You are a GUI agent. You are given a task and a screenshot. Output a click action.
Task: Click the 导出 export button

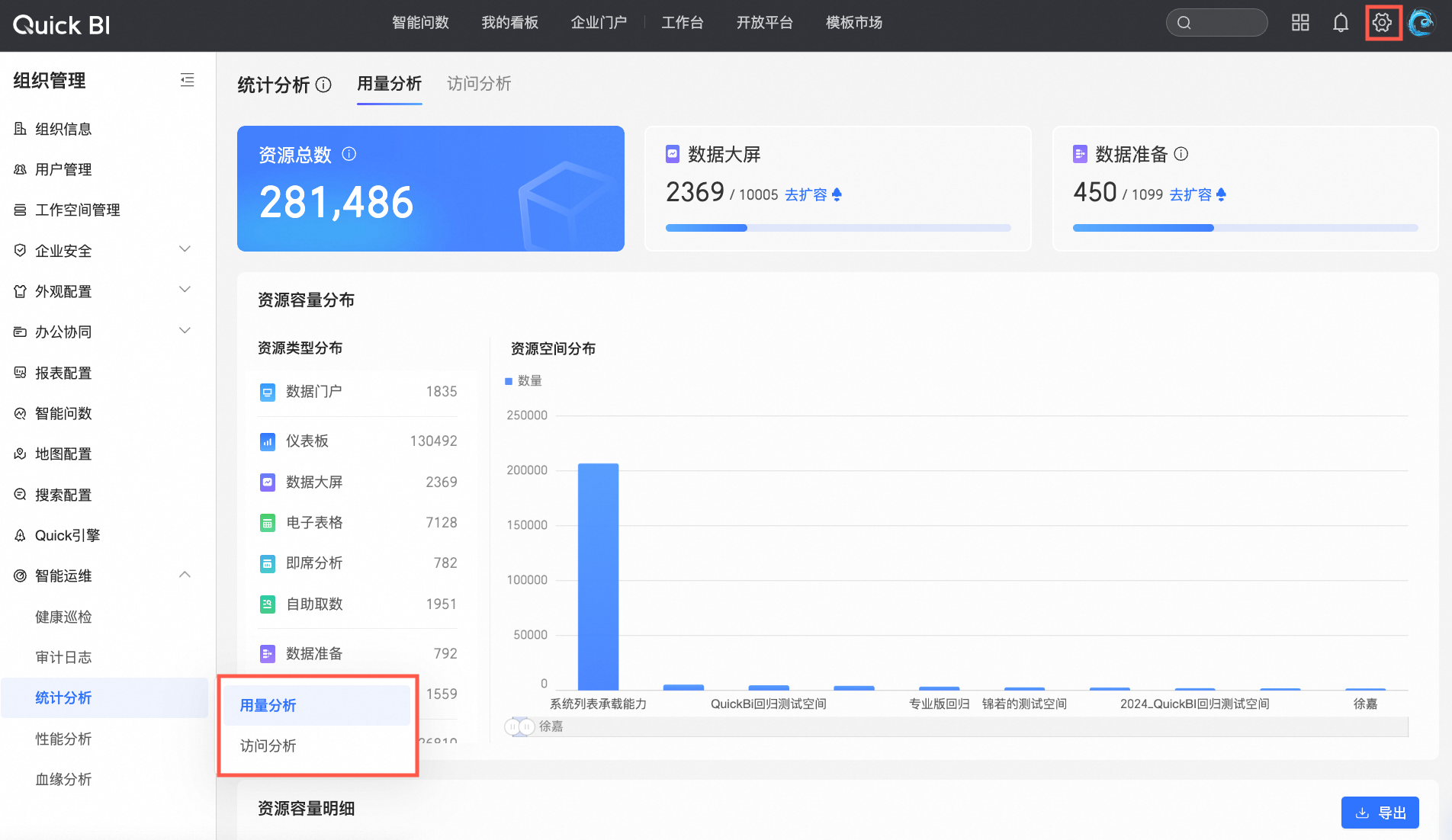tap(1380, 813)
